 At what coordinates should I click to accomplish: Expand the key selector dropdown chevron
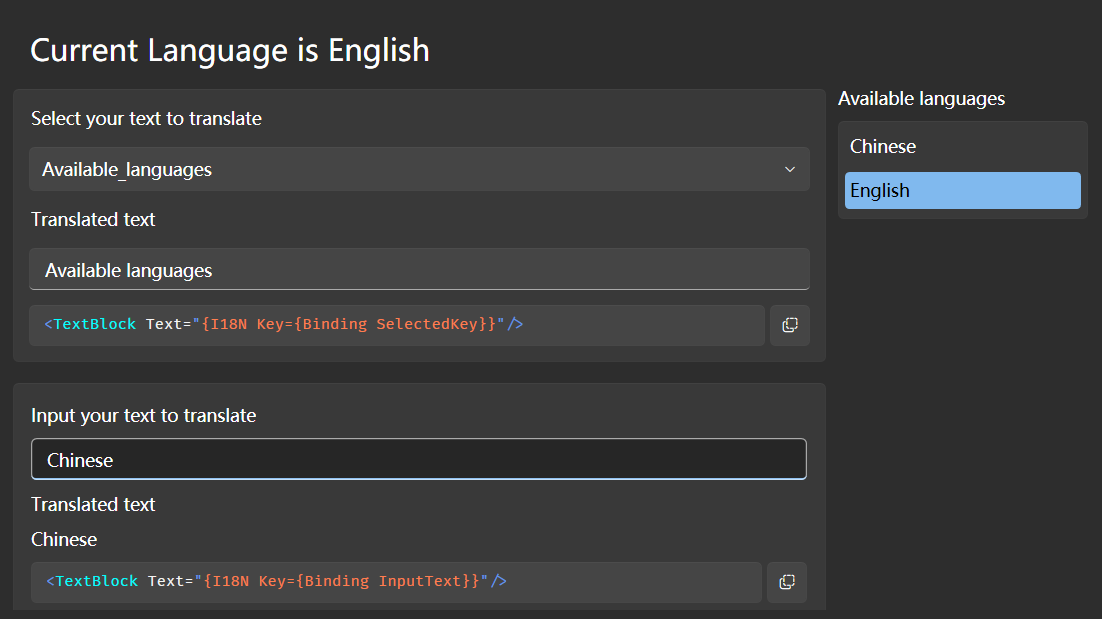(x=790, y=169)
